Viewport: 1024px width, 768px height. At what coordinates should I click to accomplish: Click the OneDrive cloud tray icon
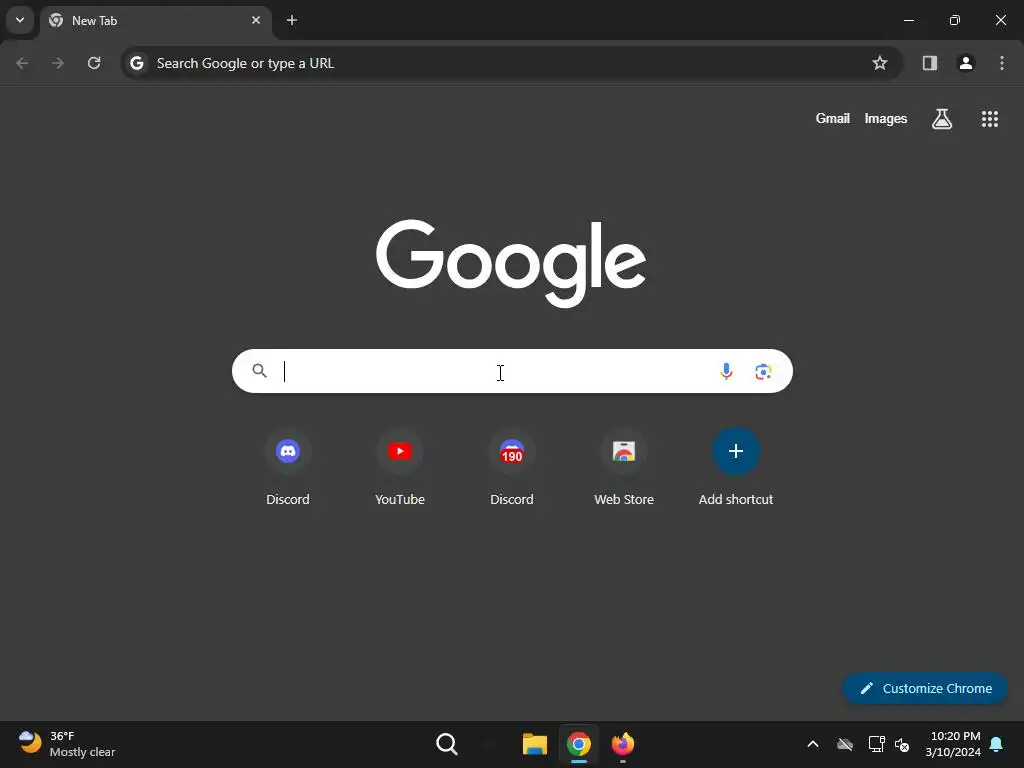pos(845,744)
